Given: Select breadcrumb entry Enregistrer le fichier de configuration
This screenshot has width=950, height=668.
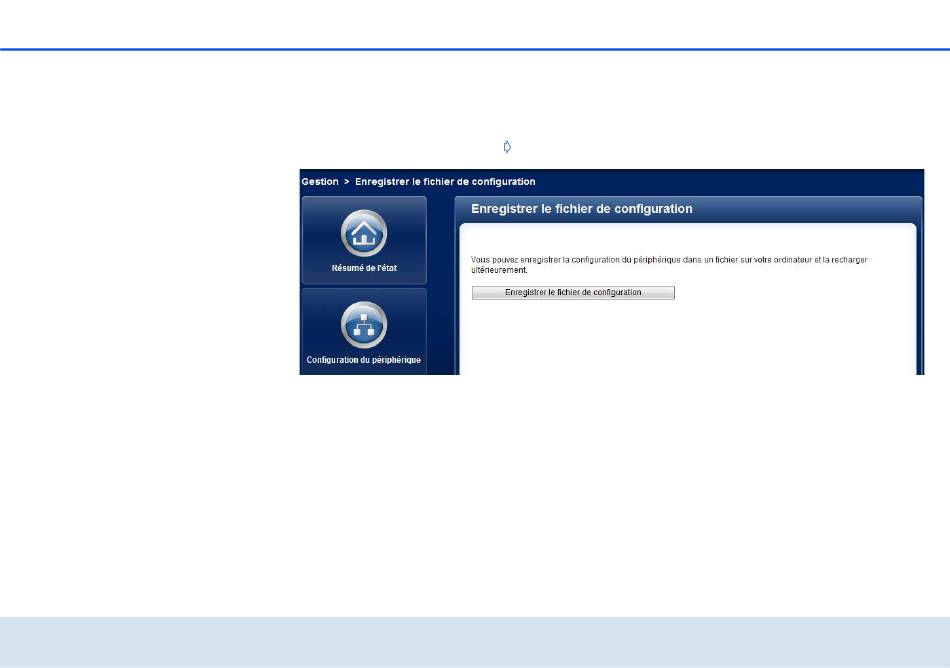Looking at the screenshot, I should [445, 182].
